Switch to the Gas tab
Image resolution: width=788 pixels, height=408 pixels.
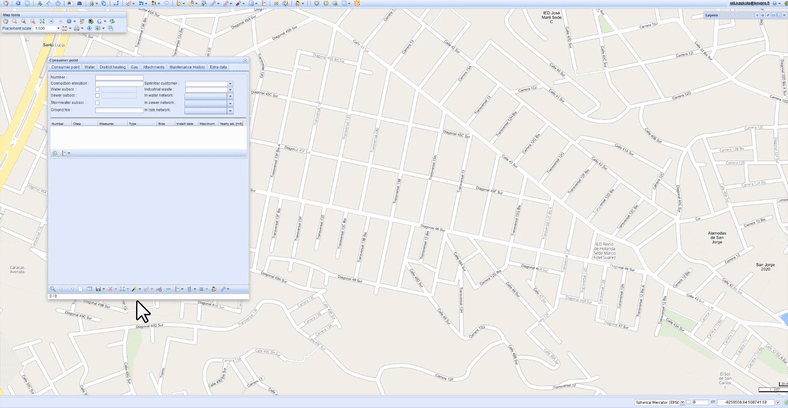tap(134, 67)
